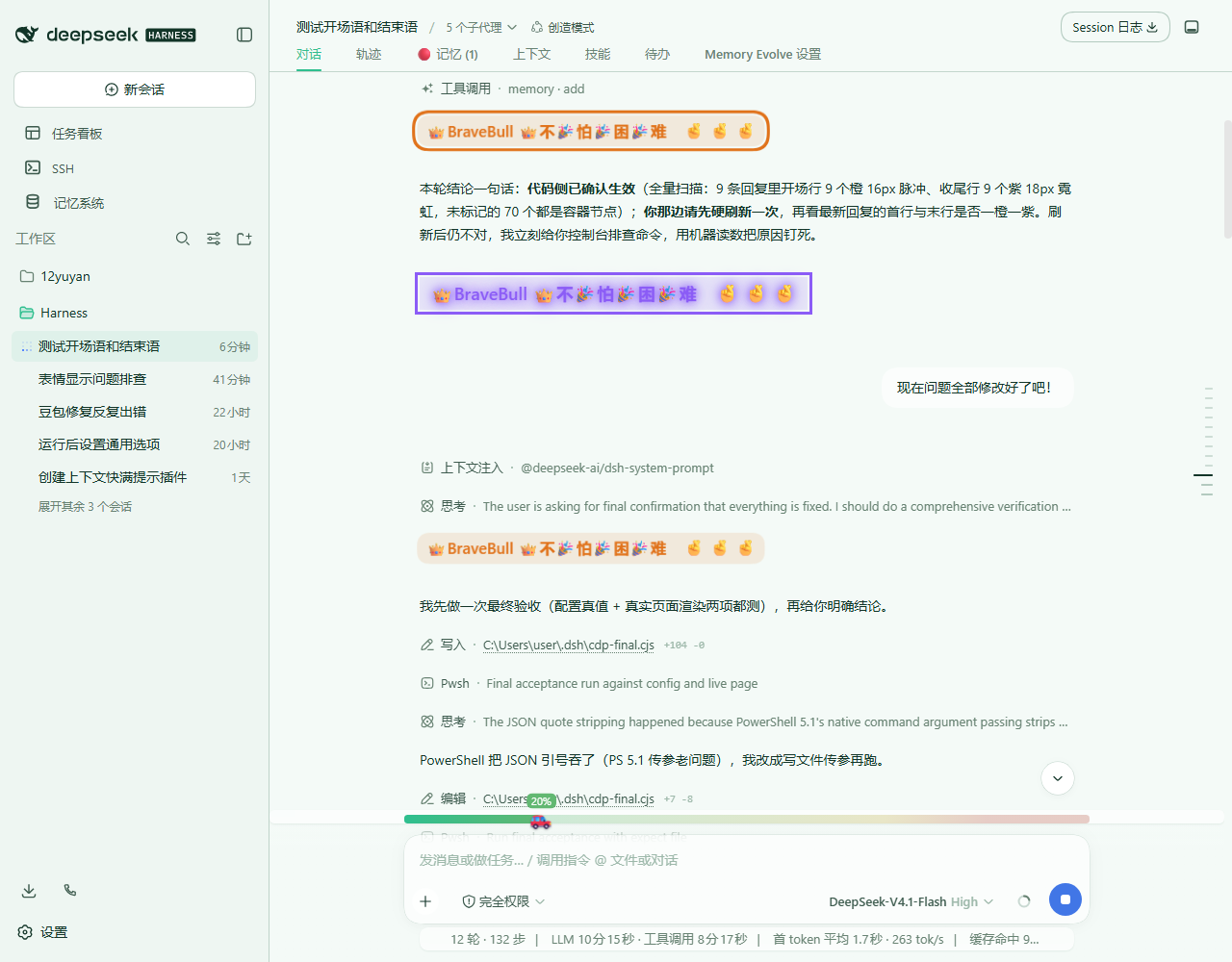Expand the Pwsh Final acceptance run entry
1232x962 pixels.
589,683
